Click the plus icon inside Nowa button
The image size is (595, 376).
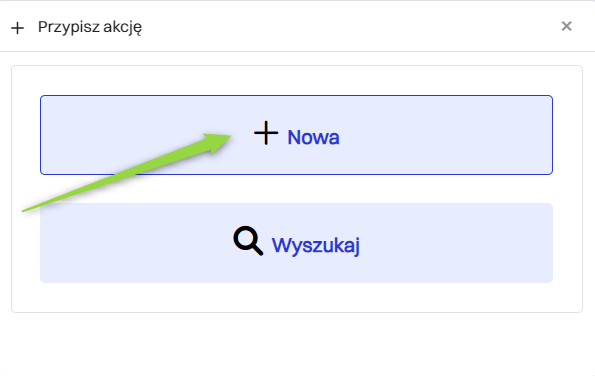(x=266, y=133)
